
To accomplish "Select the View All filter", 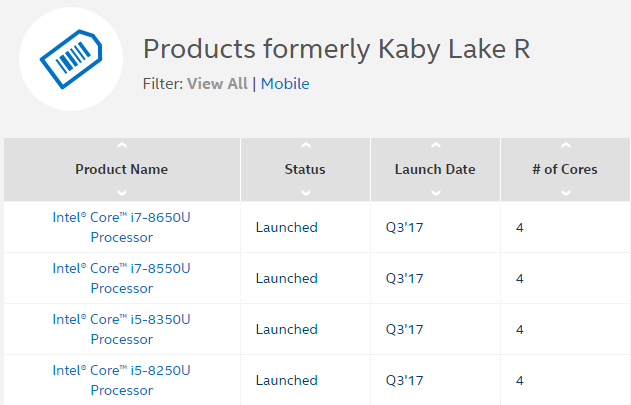I will click(x=217, y=84).
